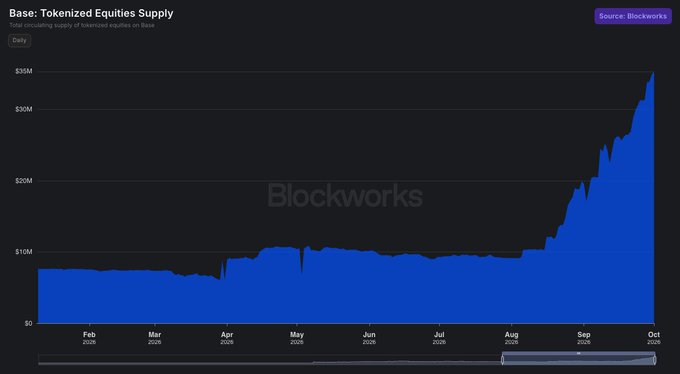
Task: Click the Jun x-axis label
Action: click(369, 338)
